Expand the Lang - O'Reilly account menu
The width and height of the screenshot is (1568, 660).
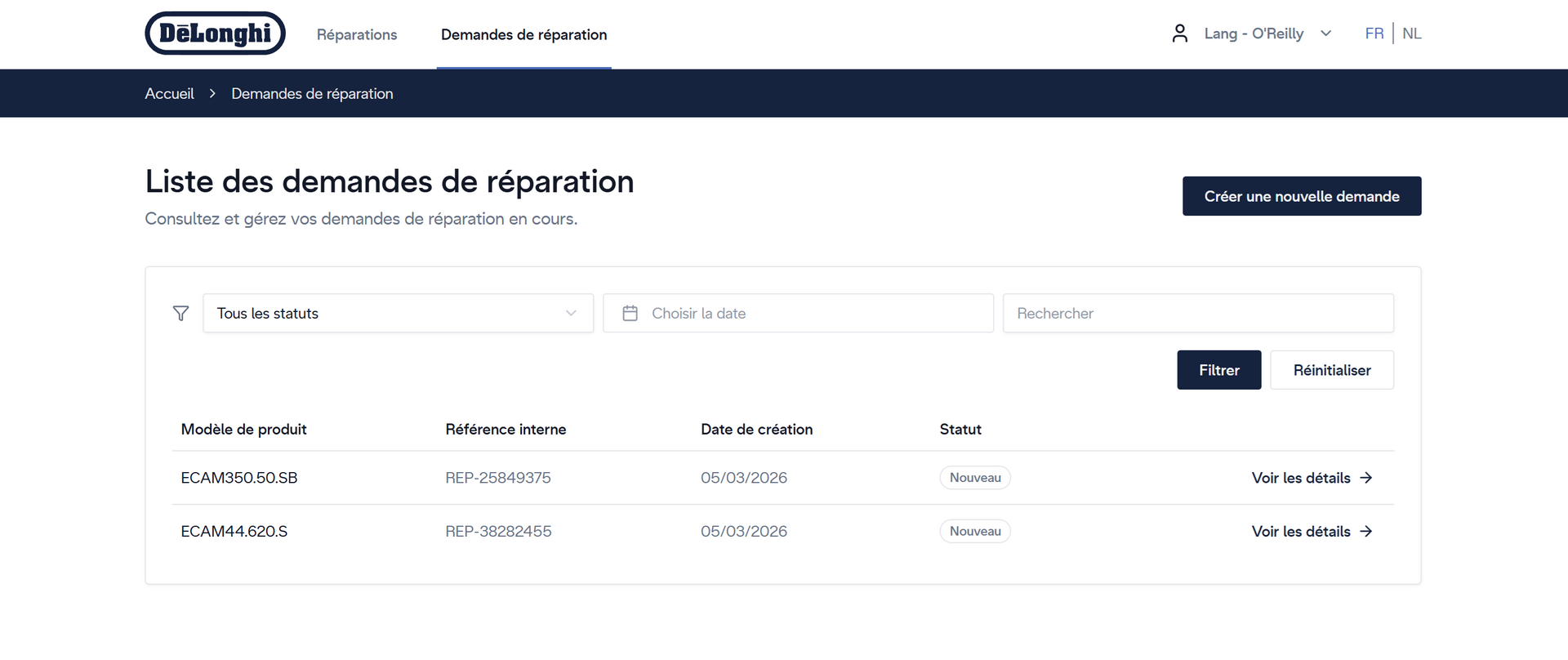pyautogui.click(x=1266, y=33)
